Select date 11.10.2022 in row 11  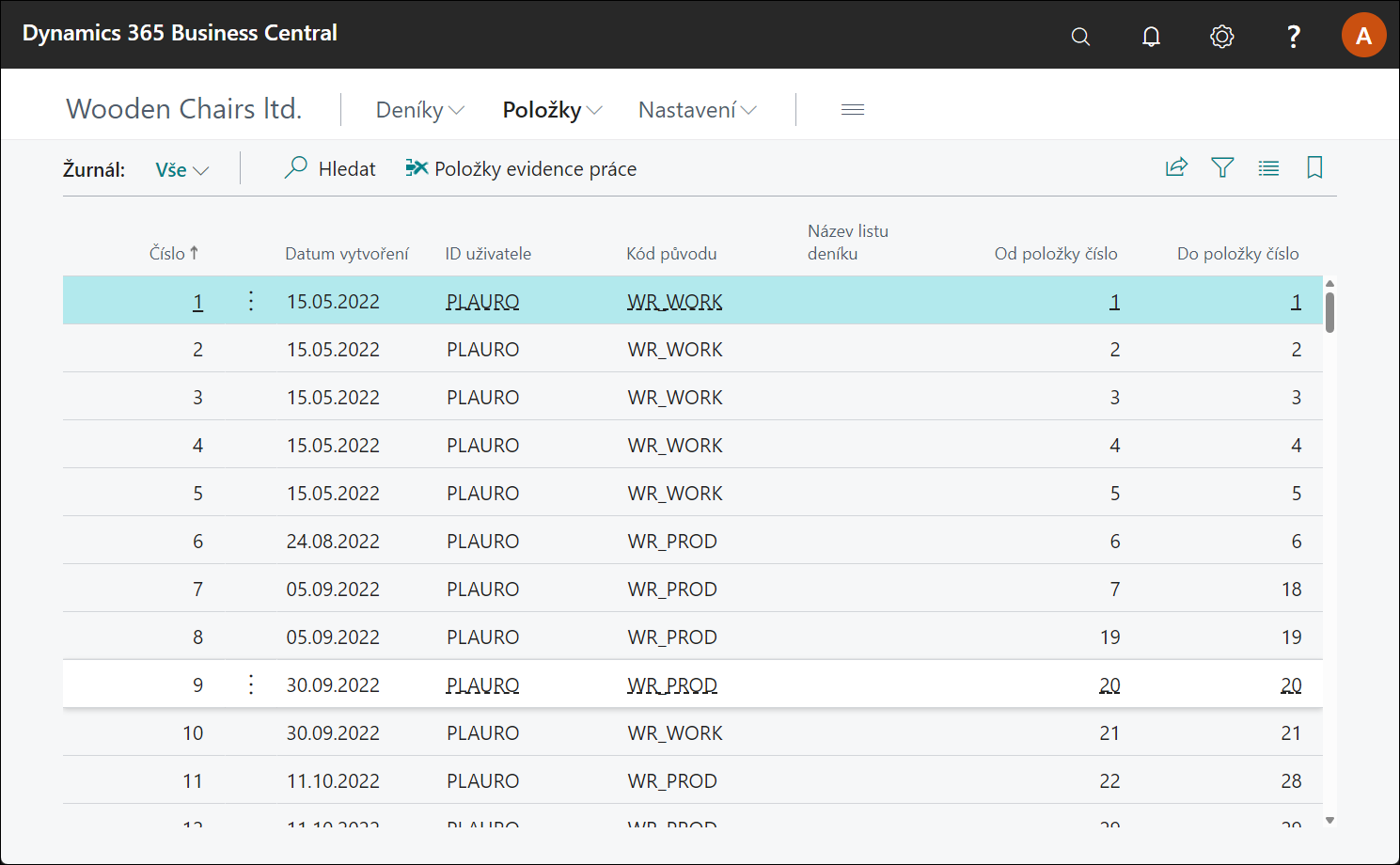pos(333,781)
